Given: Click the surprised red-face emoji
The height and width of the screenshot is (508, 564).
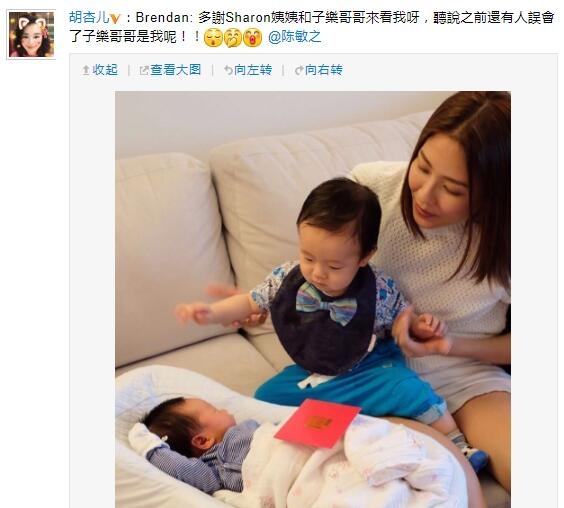Looking at the screenshot, I should tap(253, 38).
